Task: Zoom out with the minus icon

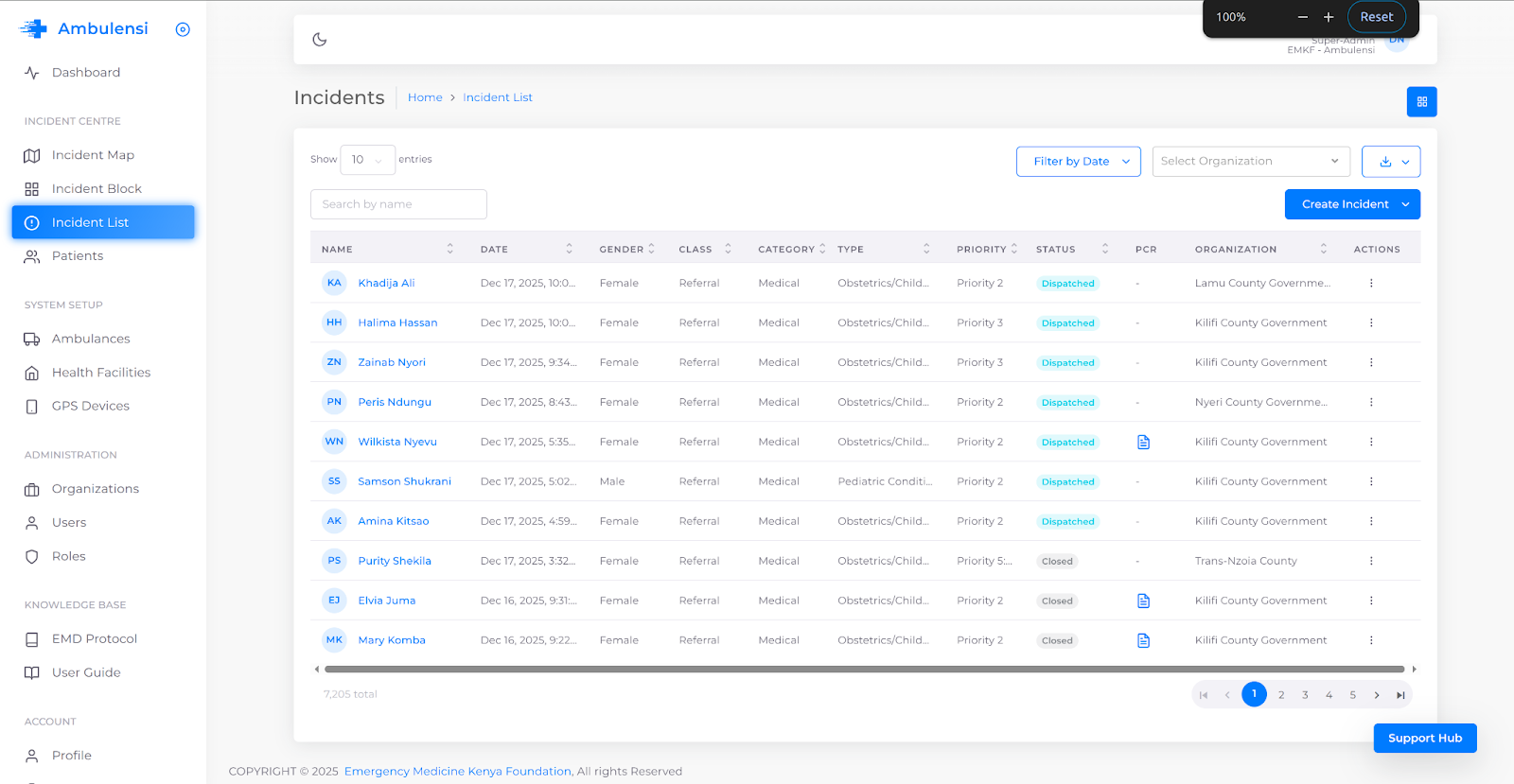Action: click(x=1302, y=17)
